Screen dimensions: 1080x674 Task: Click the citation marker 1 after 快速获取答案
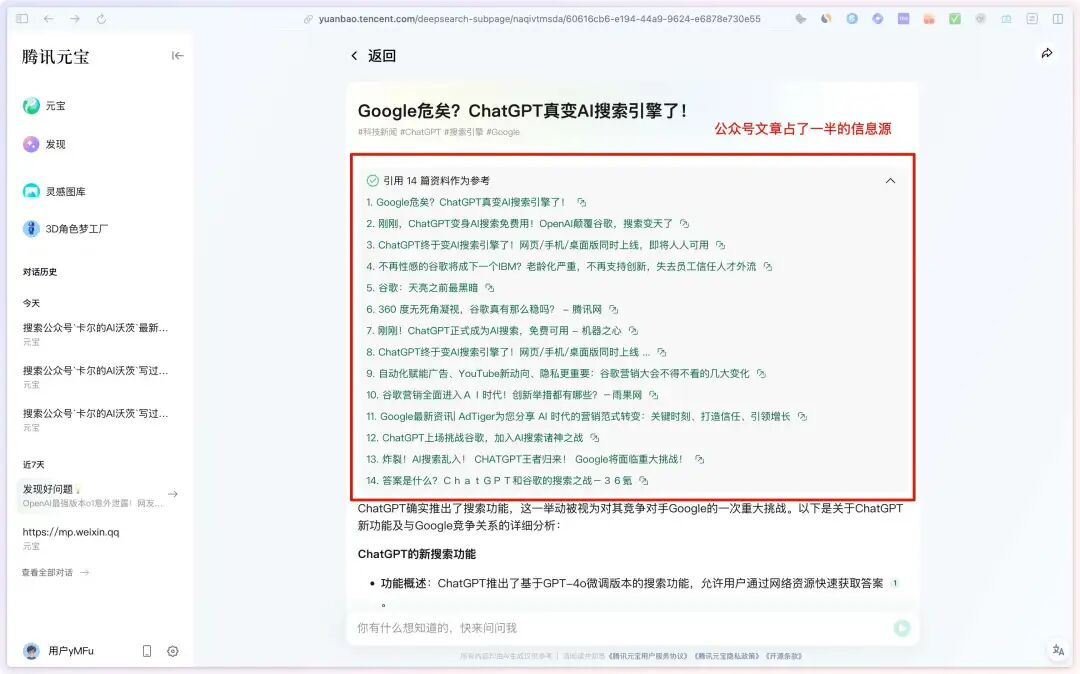[x=895, y=583]
